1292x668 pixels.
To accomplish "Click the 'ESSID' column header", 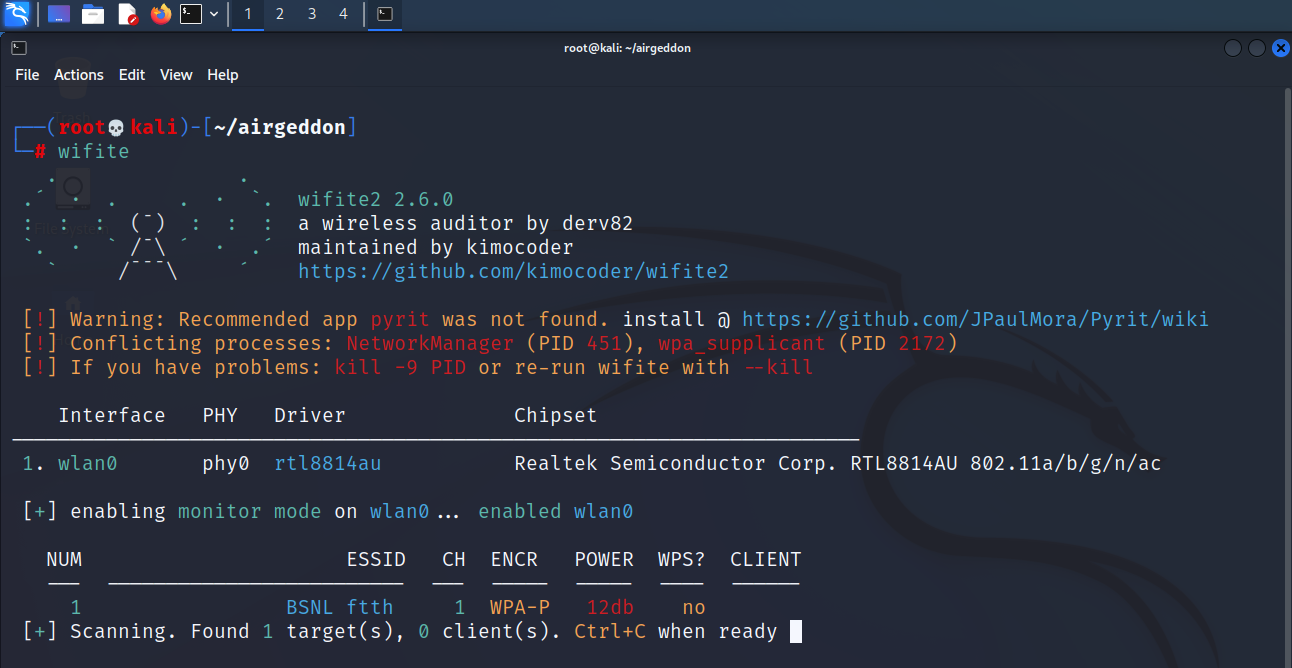I will (x=376, y=559).
